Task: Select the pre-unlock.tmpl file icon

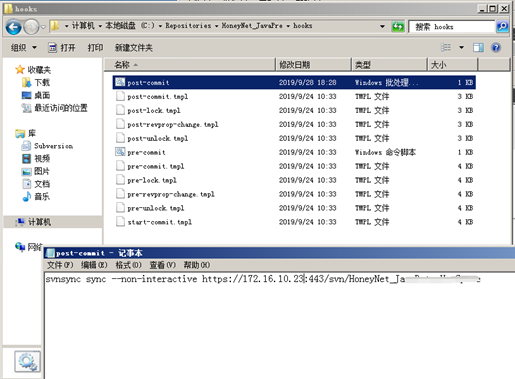Action: pyautogui.click(x=120, y=208)
